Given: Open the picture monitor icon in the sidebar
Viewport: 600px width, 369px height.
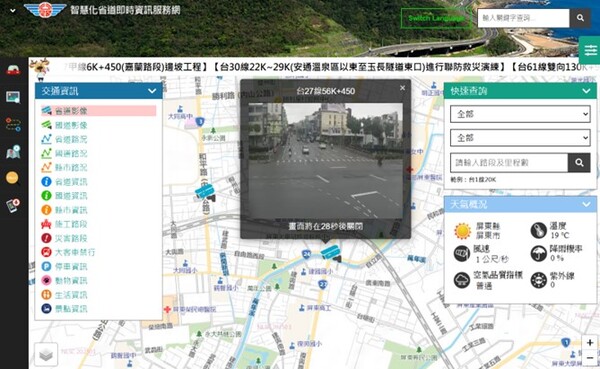Looking at the screenshot, I should [x=13, y=97].
